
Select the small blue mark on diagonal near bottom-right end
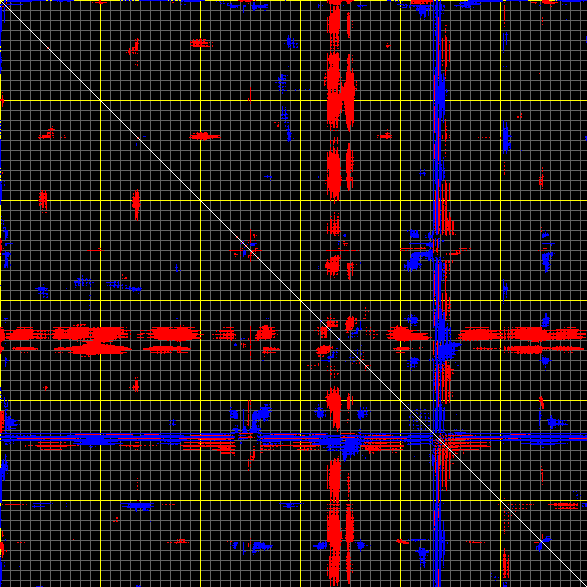point(542,544)
